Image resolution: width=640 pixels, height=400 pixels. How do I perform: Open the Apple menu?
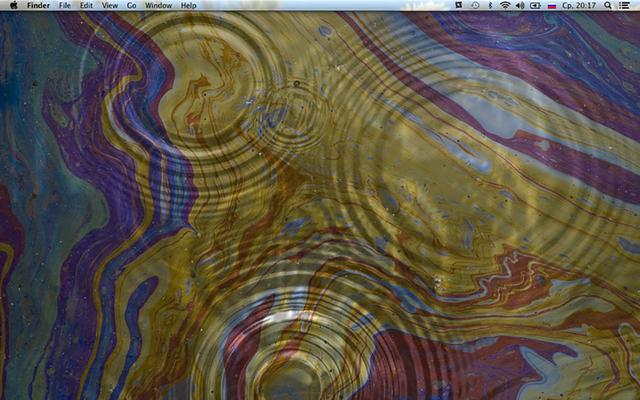pyautogui.click(x=13, y=5)
